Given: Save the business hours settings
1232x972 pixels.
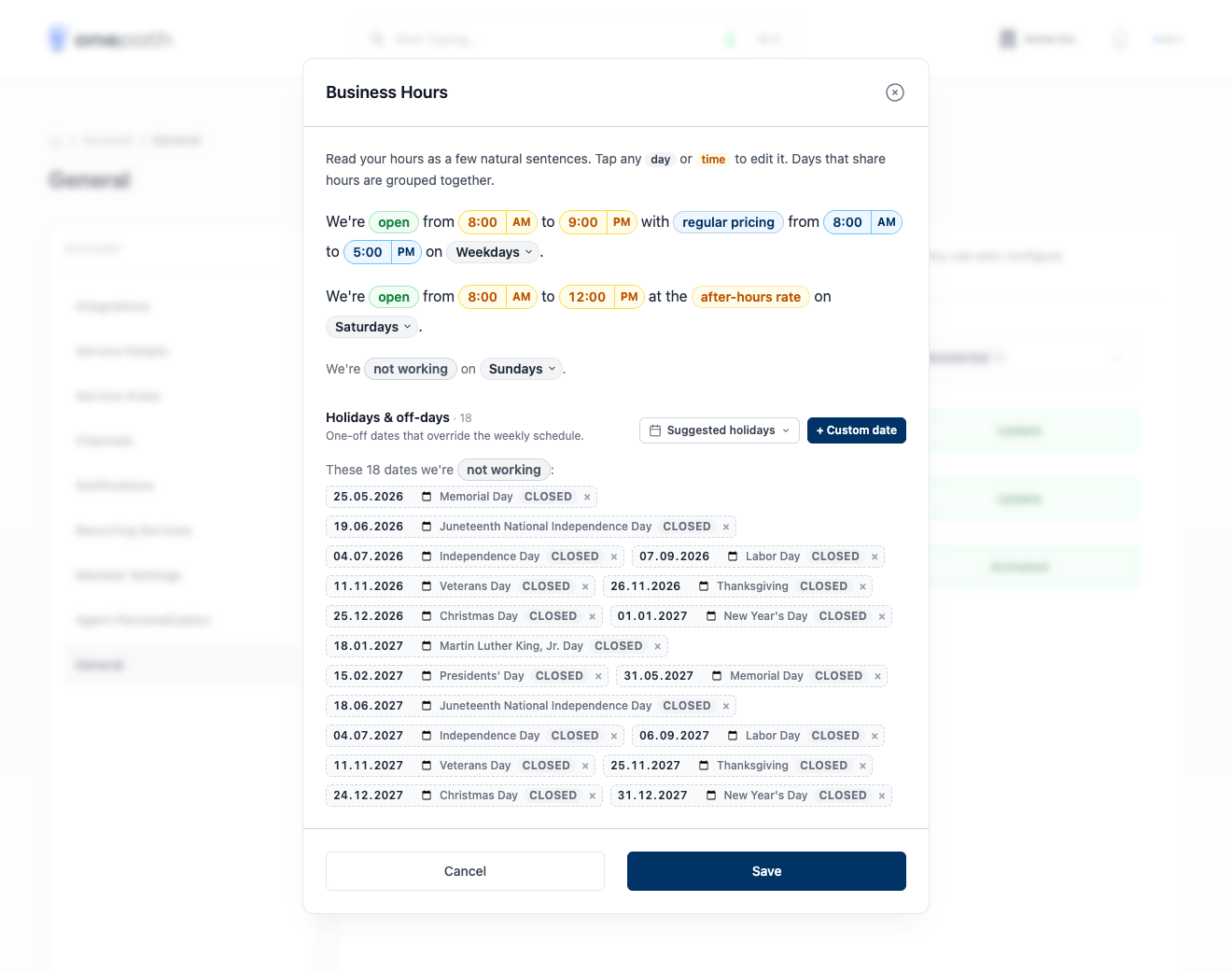Looking at the screenshot, I should pos(766,871).
